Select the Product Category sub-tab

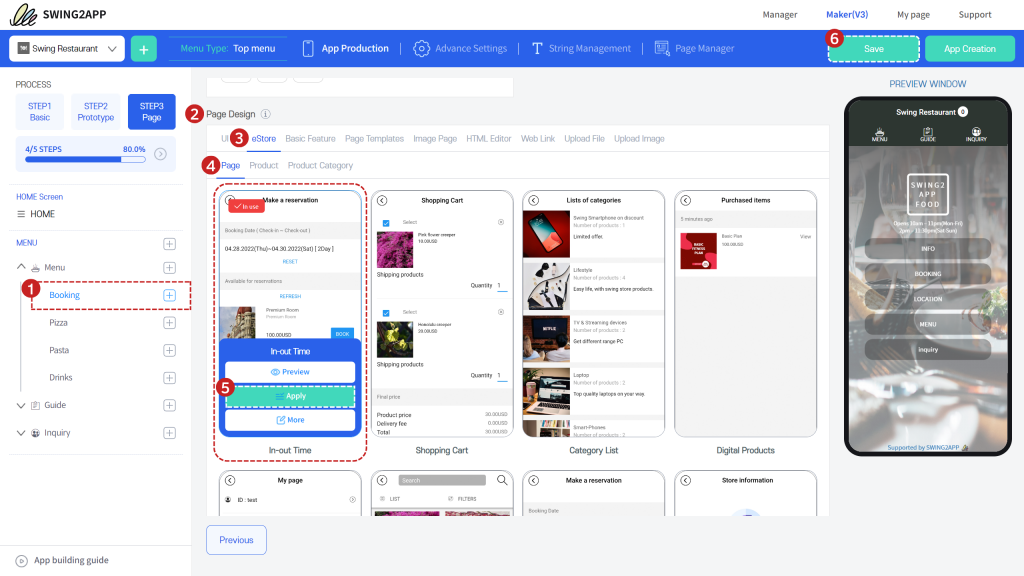click(x=320, y=165)
